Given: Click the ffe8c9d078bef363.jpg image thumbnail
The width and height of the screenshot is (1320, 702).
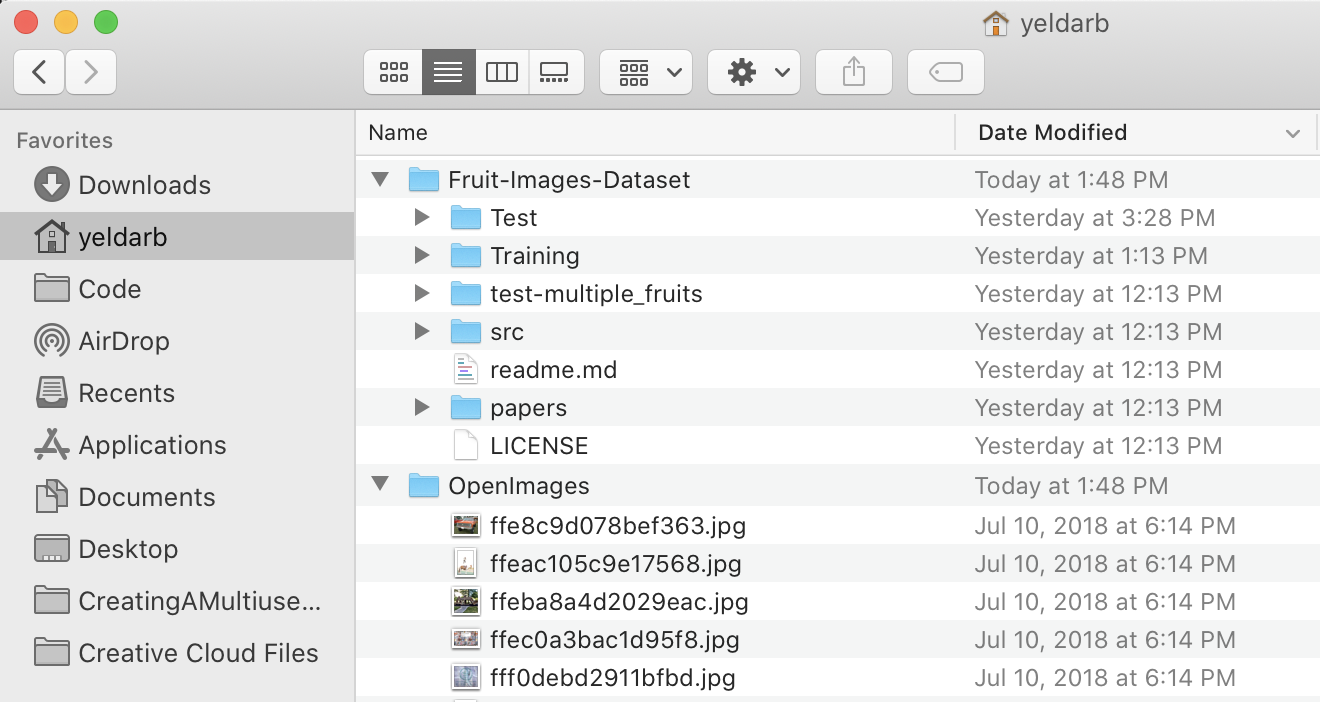Looking at the screenshot, I should (466, 524).
